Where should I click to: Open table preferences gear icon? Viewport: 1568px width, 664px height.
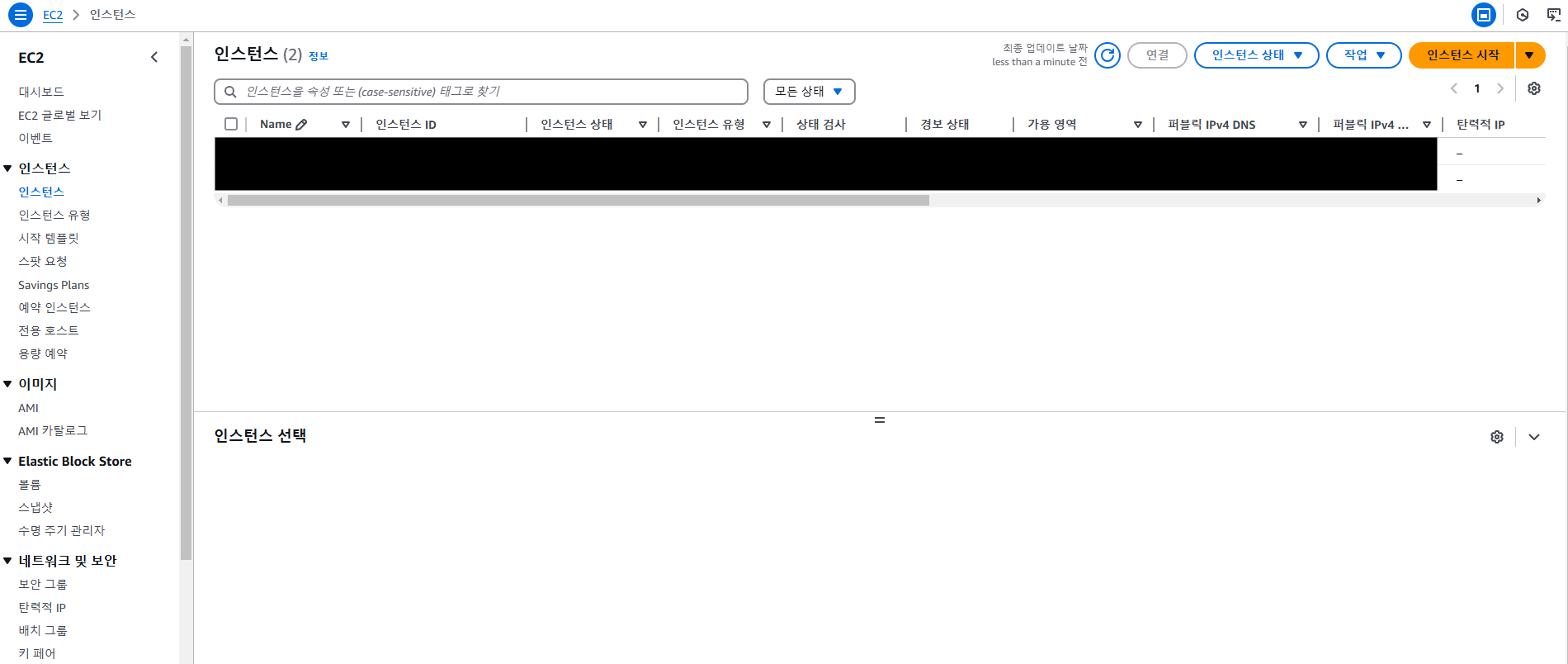coord(1534,88)
